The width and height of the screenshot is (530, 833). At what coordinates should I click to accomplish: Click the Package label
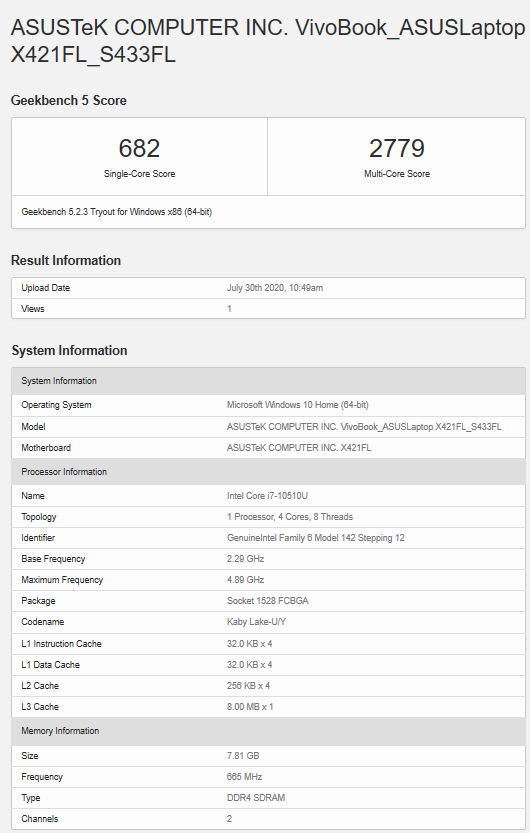tap(38, 601)
